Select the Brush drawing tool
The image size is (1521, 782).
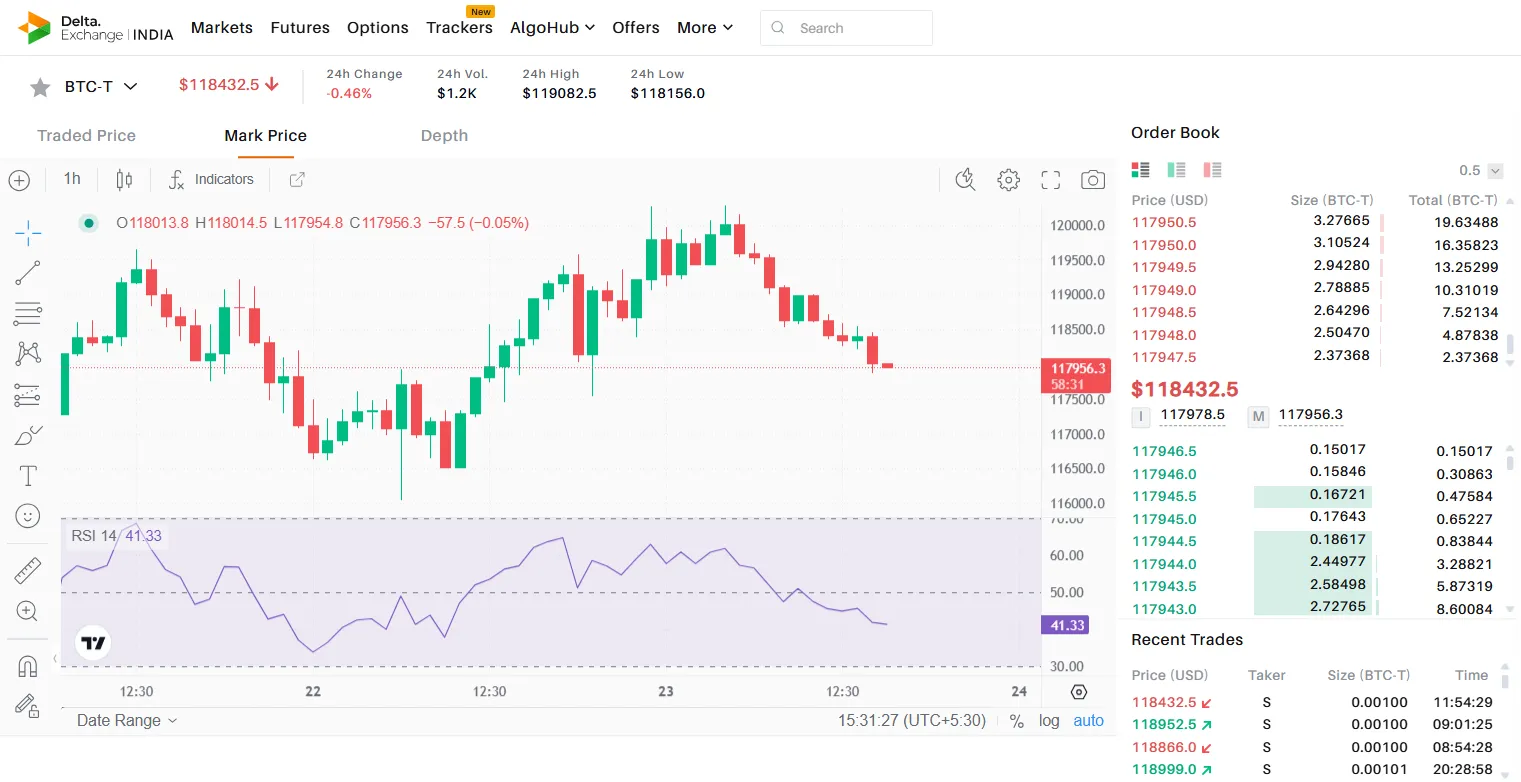[x=27, y=435]
